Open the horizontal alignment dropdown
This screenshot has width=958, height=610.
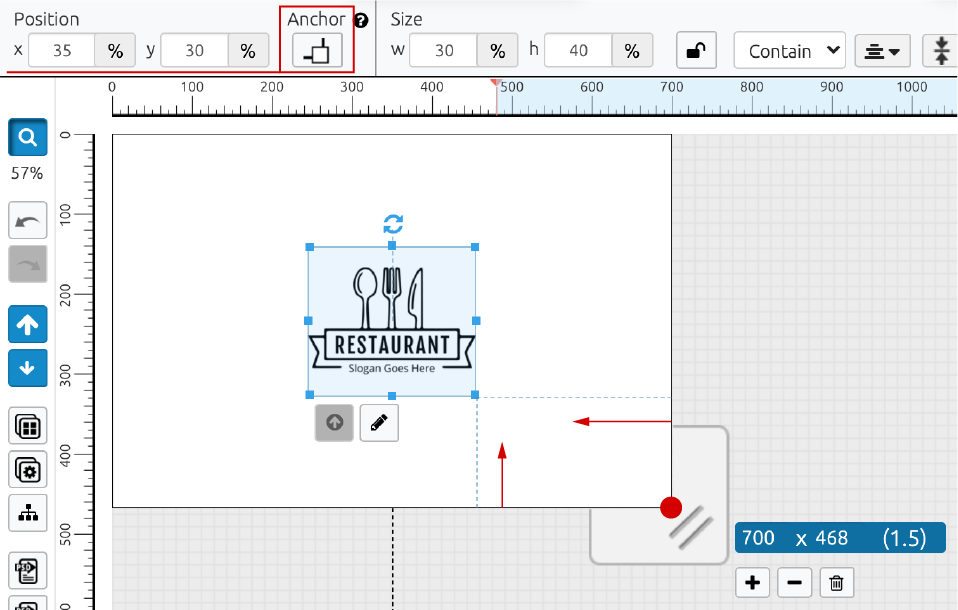coord(882,51)
